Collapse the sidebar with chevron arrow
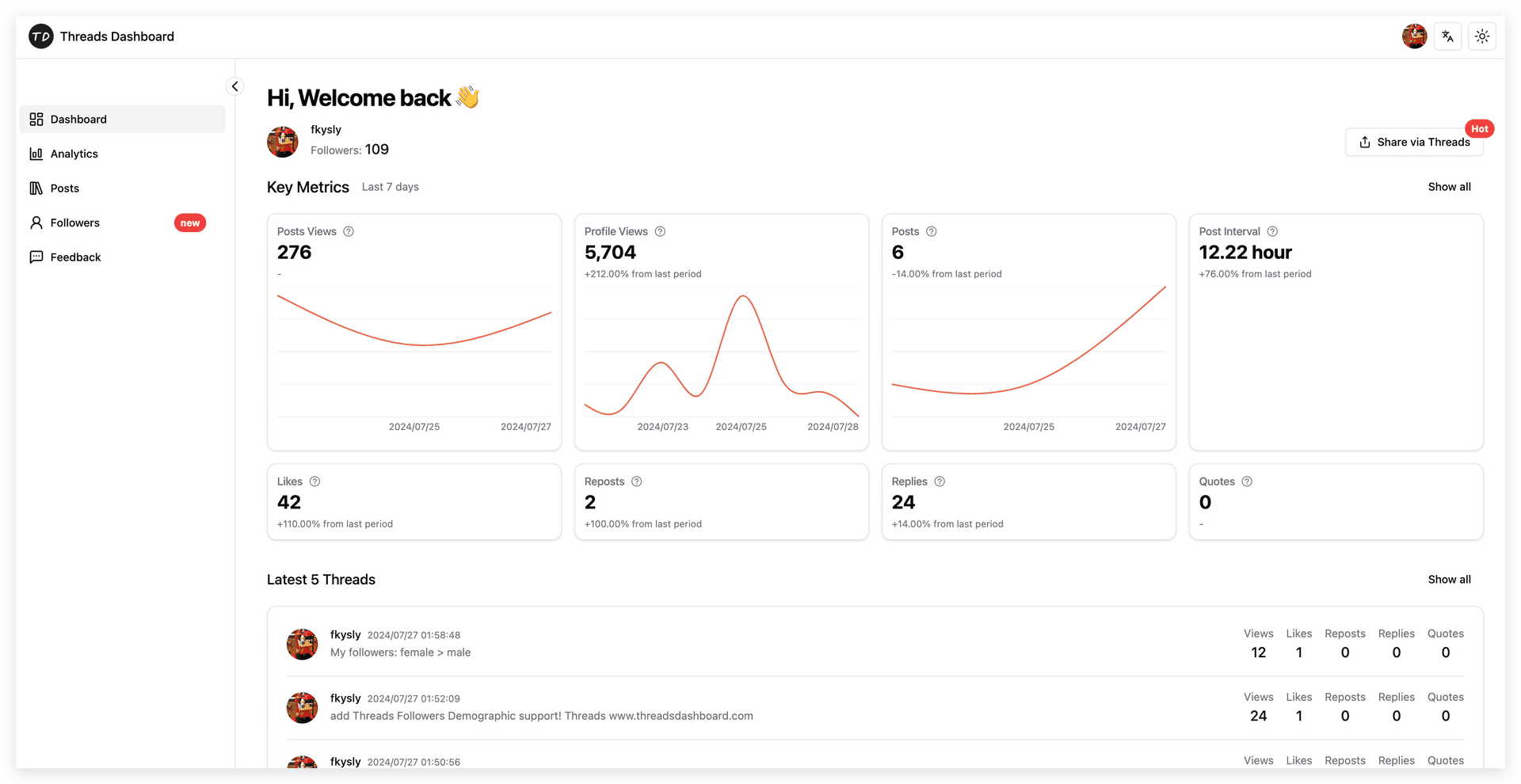Image resolution: width=1521 pixels, height=784 pixels. pos(234,86)
